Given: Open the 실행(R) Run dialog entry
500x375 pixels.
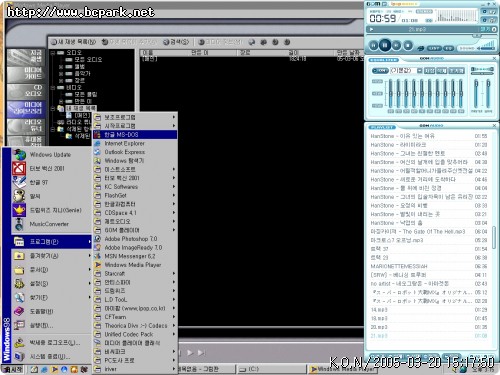Looking at the screenshot, I should pos(51,325).
